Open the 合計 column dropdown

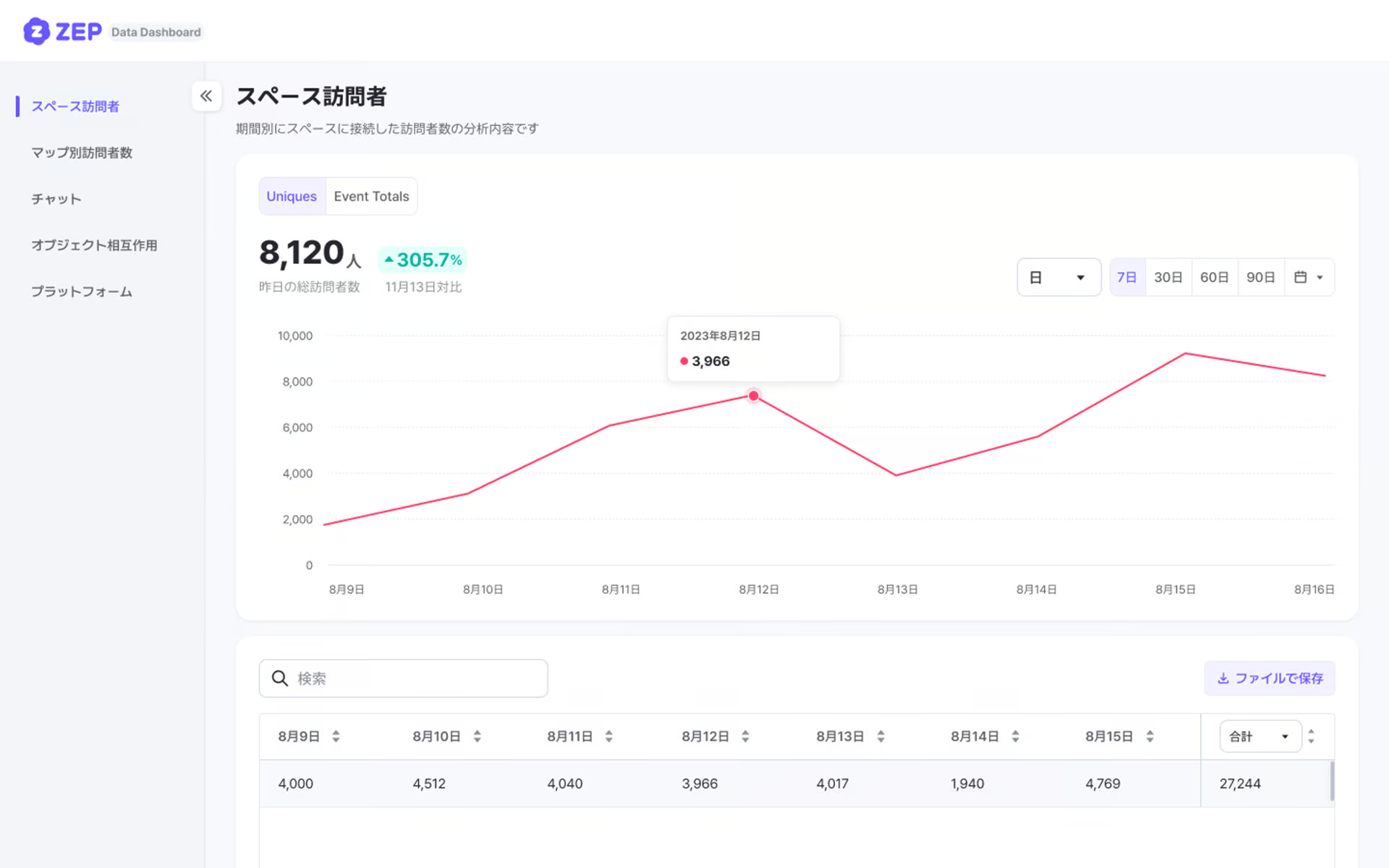pos(1260,736)
